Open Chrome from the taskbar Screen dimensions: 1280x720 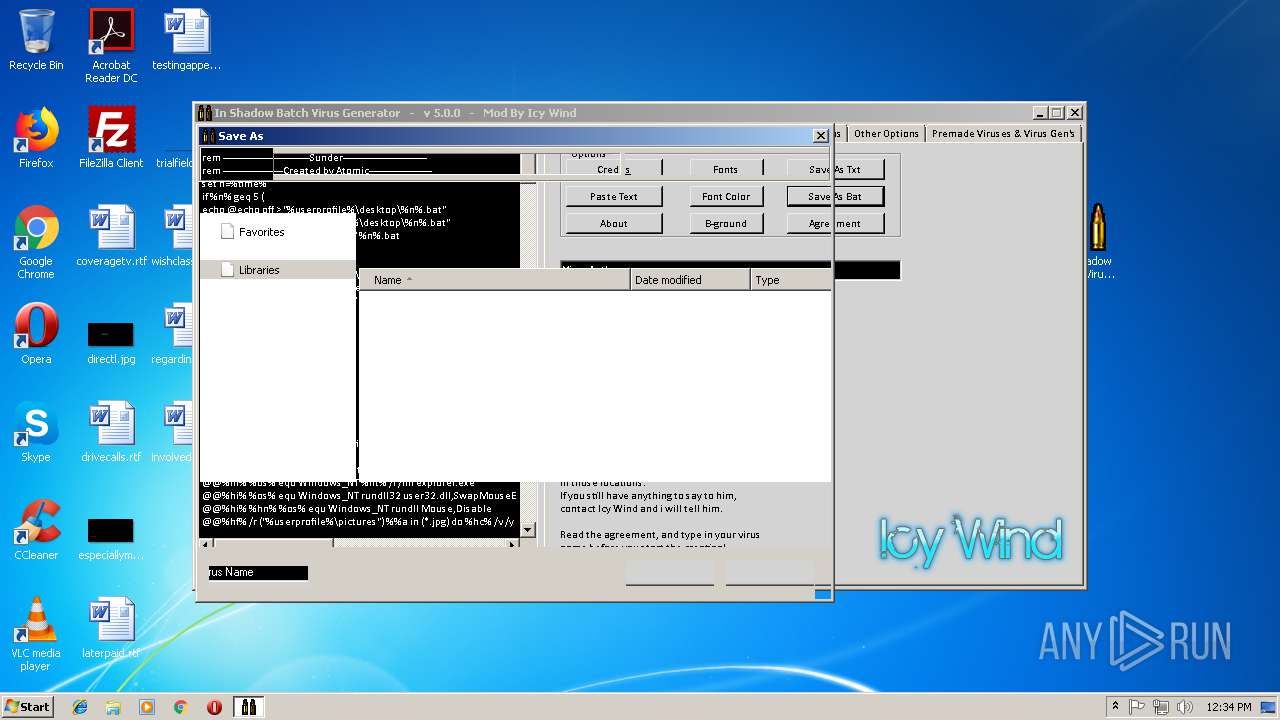click(x=181, y=707)
